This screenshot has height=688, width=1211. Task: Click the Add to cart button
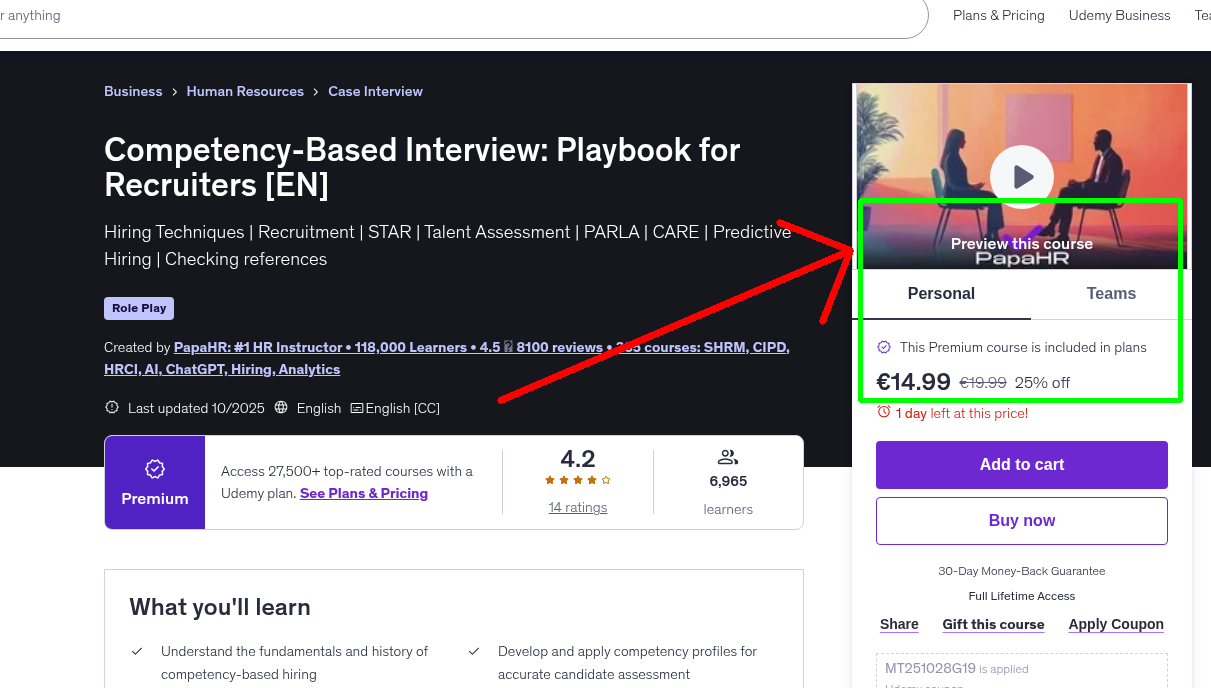point(1021,464)
